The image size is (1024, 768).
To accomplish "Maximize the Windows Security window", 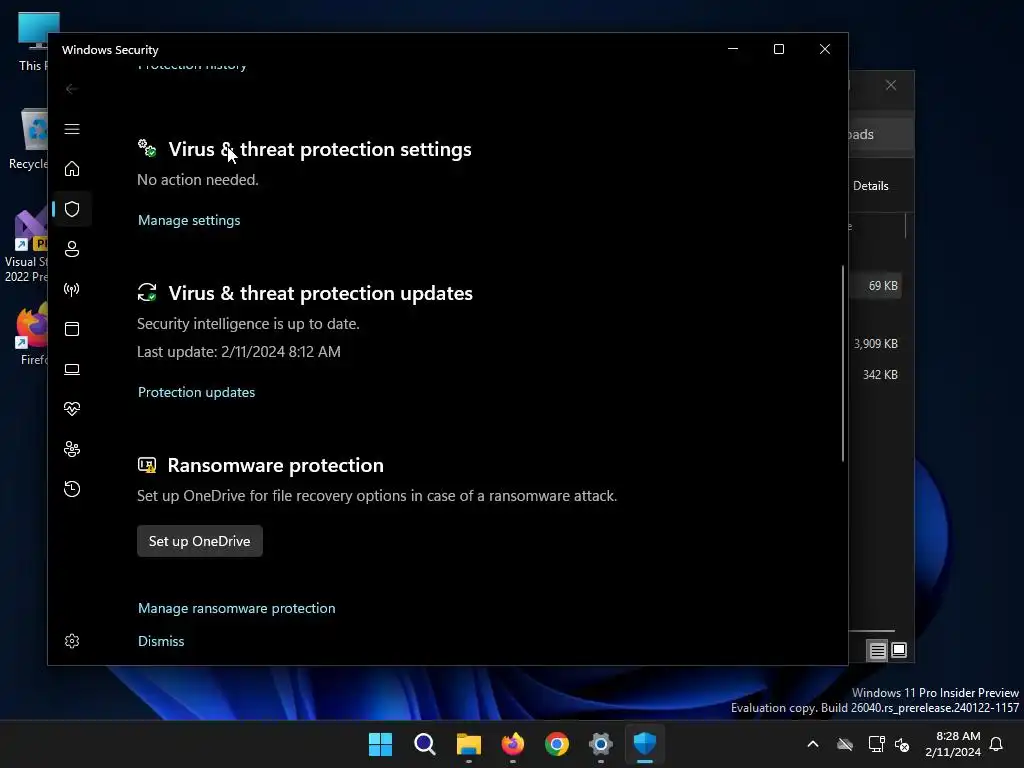I will [778, 49].
